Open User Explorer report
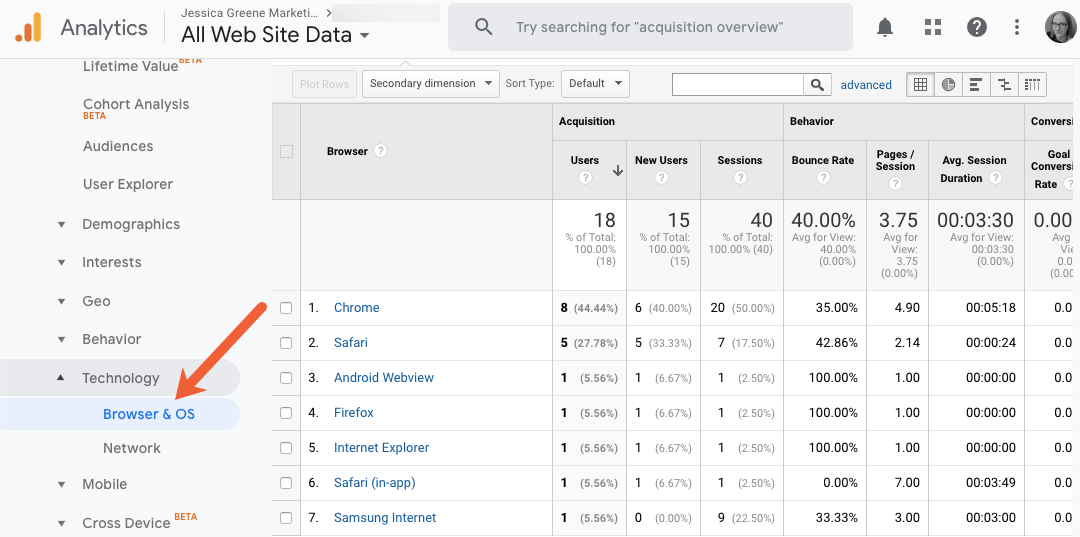This screenshot has width=1080, height=537. [x=127, y=185]
